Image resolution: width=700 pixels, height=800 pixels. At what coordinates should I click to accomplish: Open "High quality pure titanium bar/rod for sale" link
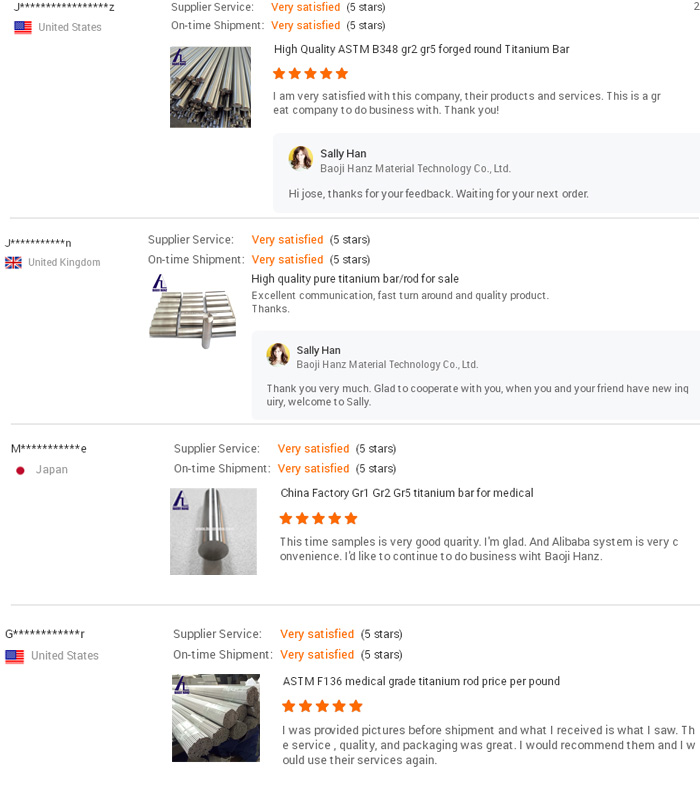coord(355,279)
